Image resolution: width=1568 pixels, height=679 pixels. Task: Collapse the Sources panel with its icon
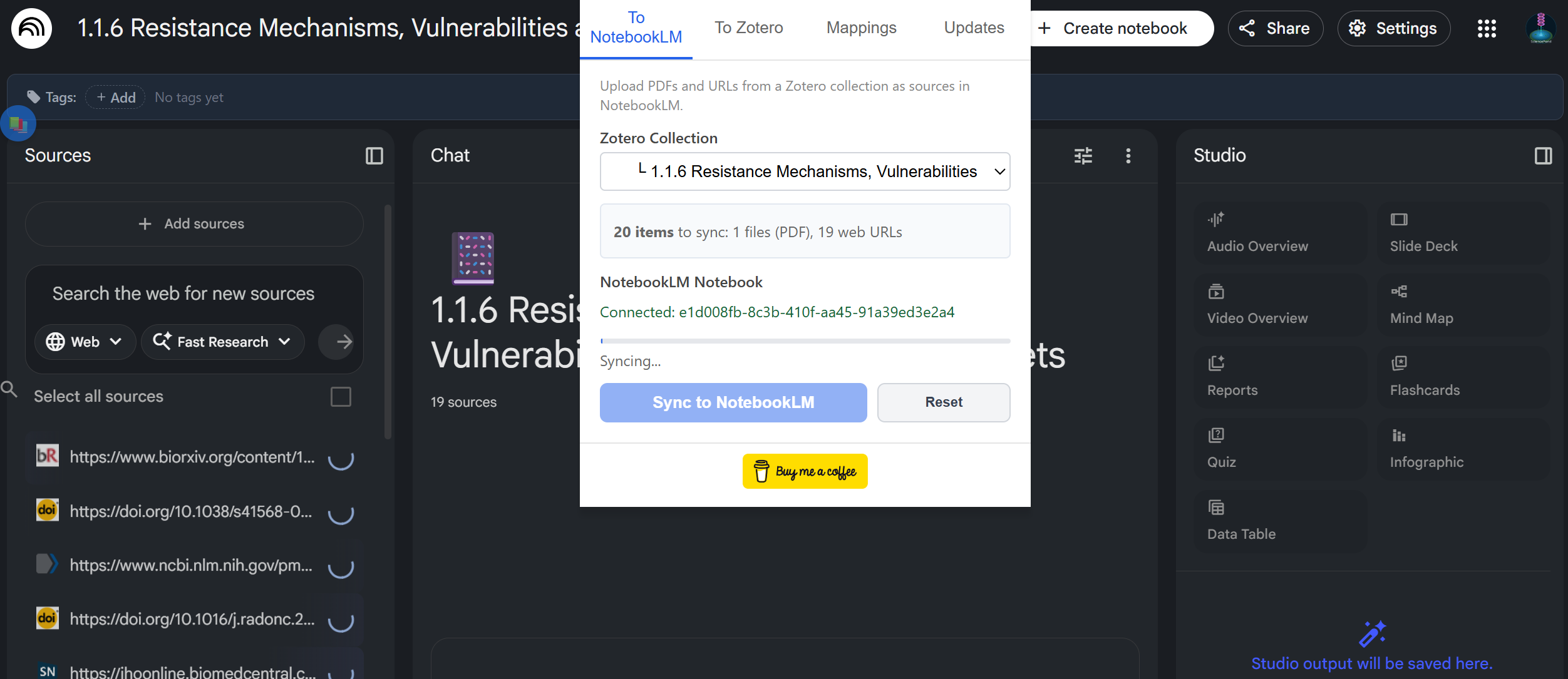tap(374, 156)
